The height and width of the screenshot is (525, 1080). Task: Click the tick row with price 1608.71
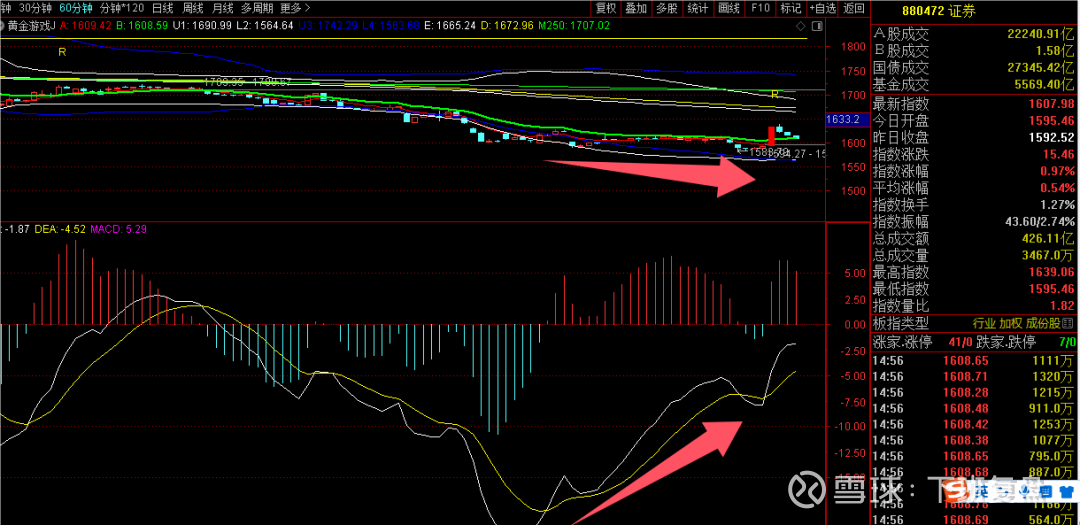click(x=975, y=376)
